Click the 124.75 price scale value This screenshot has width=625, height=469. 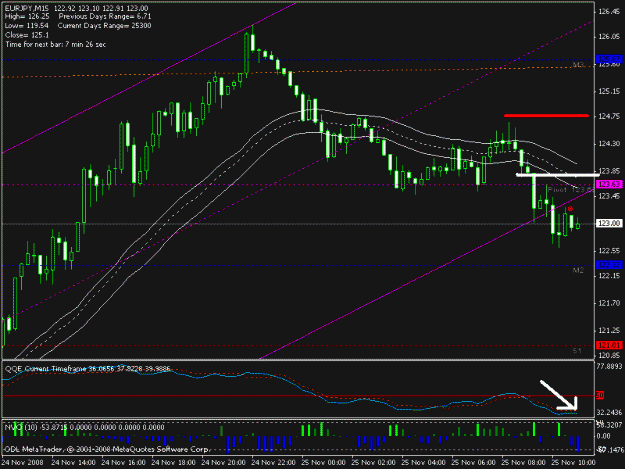coord(609,116)
